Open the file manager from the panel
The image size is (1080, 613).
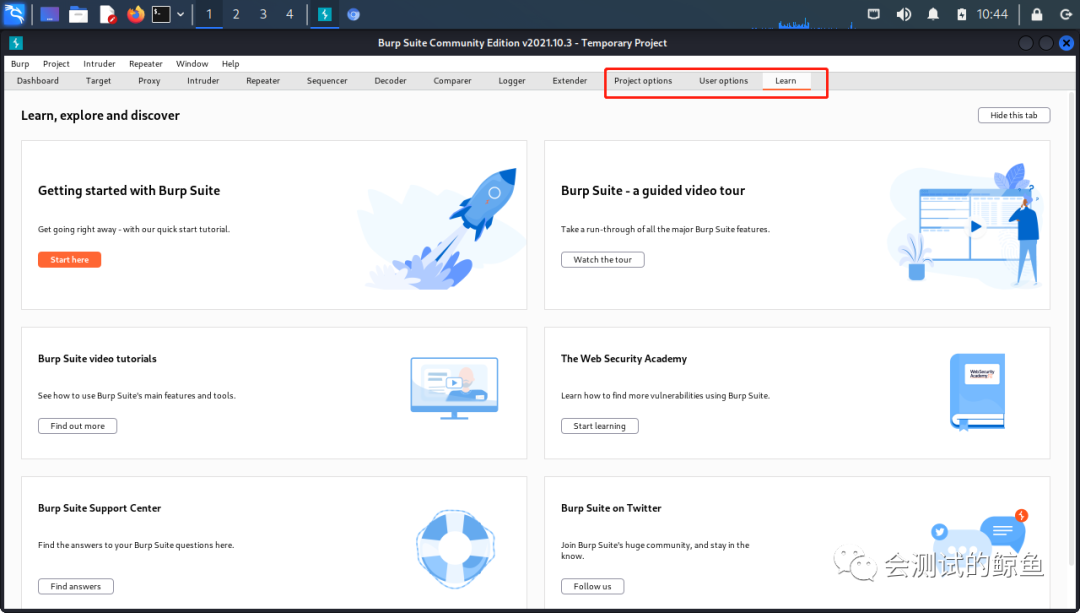[x=79, y=14]
